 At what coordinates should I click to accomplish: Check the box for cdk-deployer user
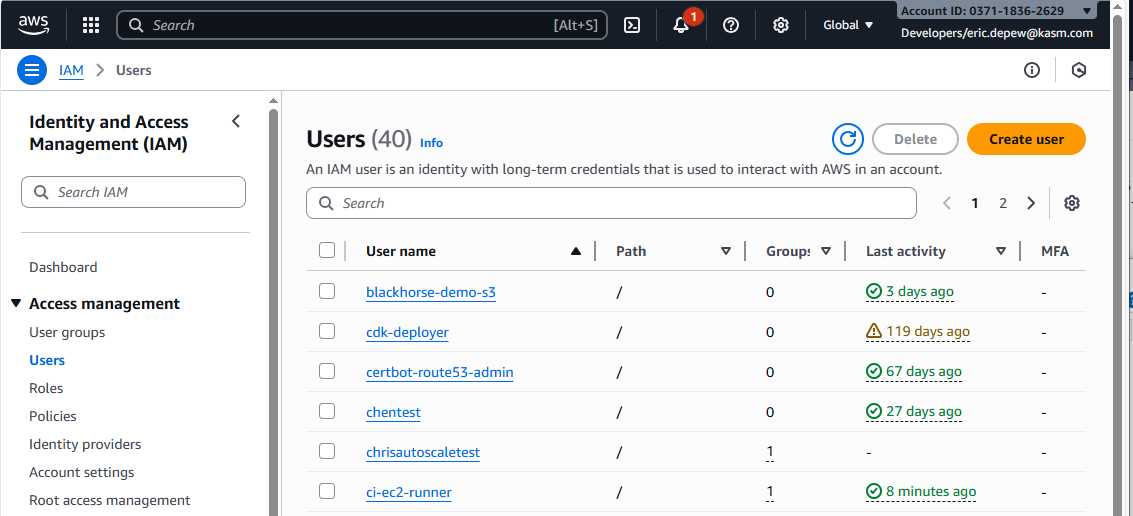point(327,331)
